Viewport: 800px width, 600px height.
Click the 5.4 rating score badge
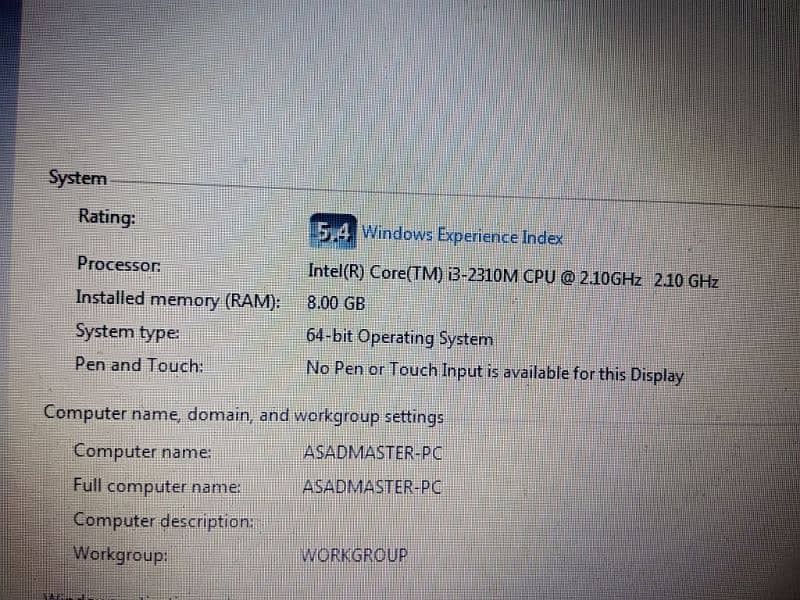(333, 231)
